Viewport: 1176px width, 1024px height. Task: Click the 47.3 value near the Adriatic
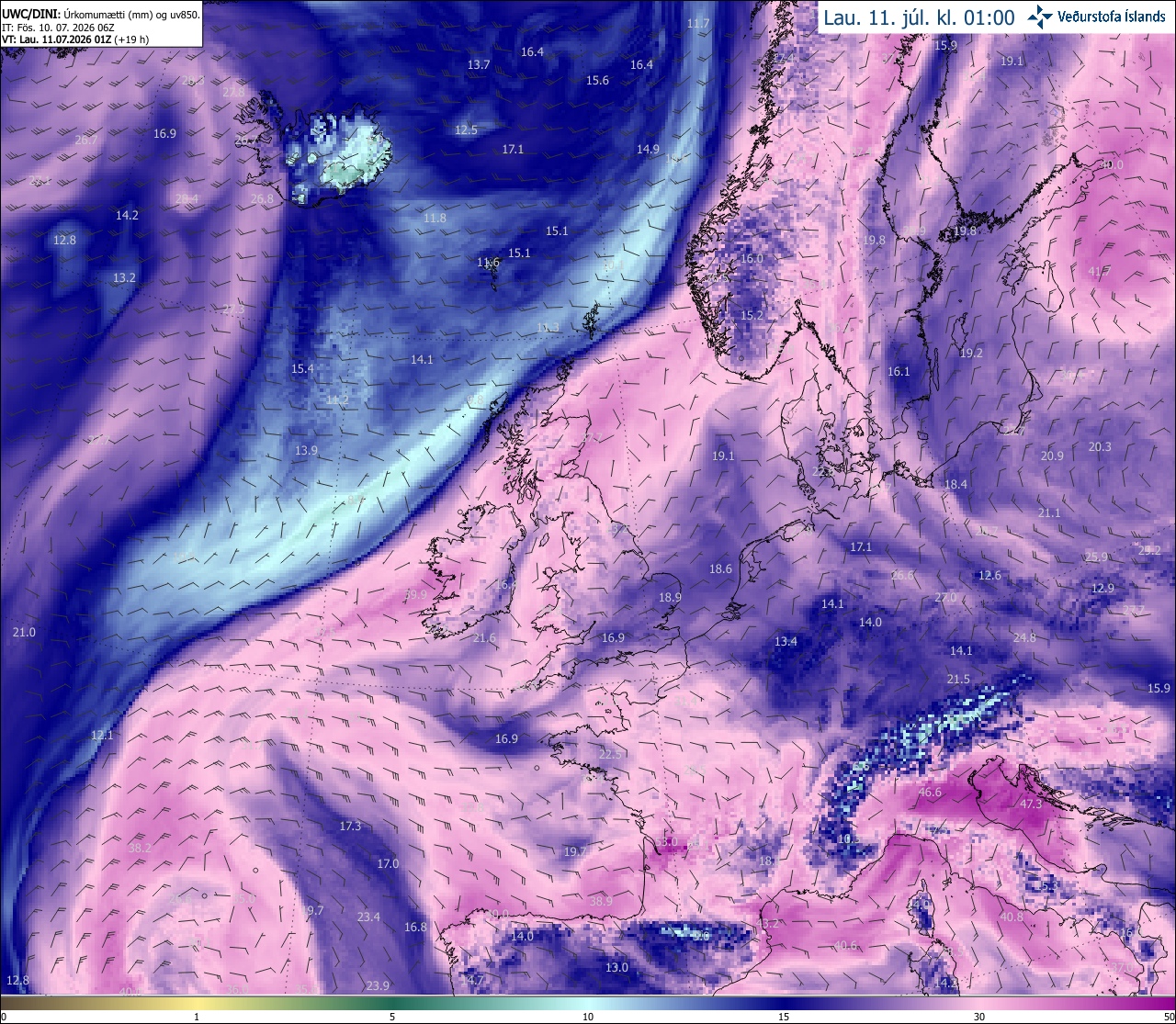(x=1031, y=804)
